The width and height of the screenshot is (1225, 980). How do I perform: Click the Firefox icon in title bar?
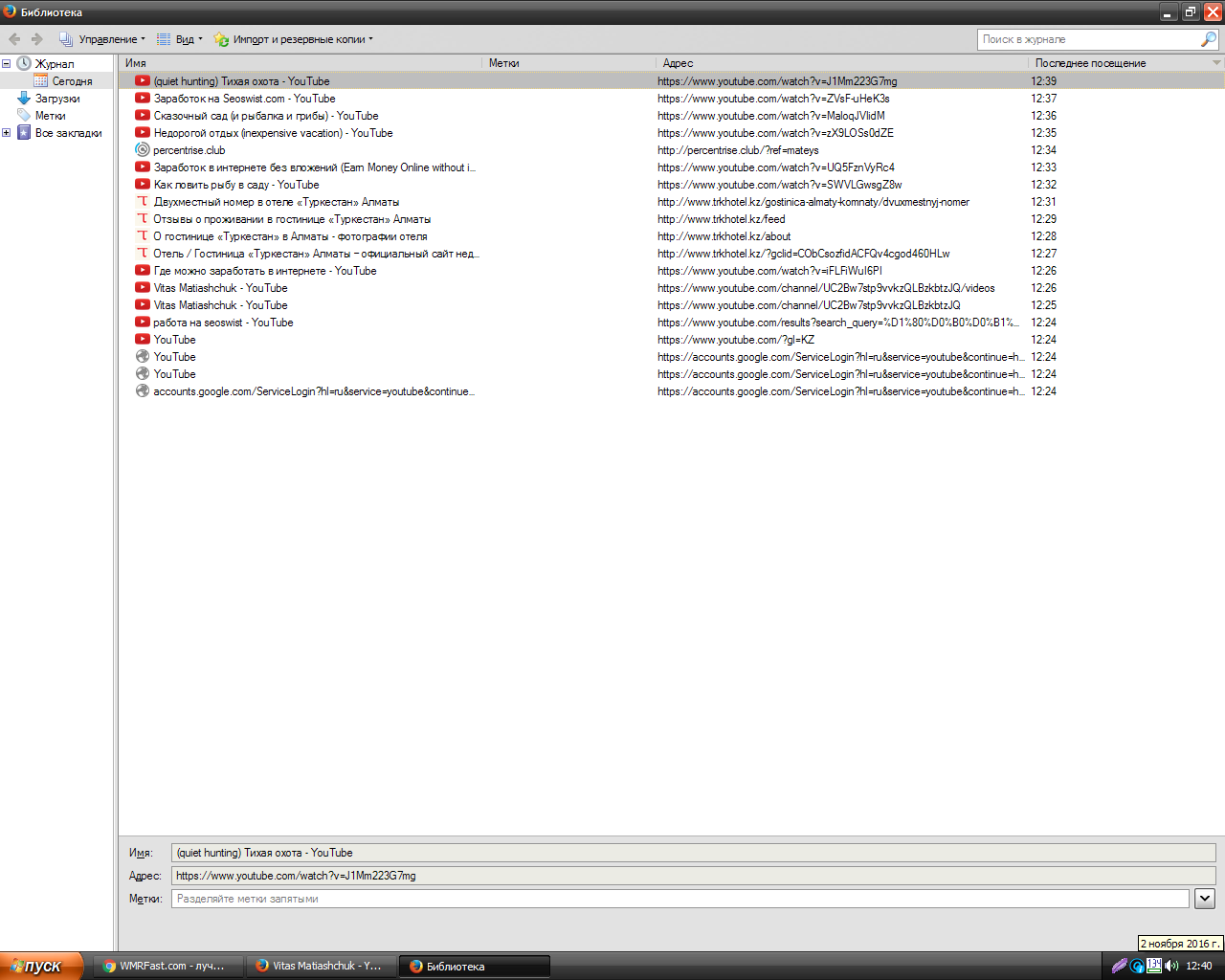[10, 11]
